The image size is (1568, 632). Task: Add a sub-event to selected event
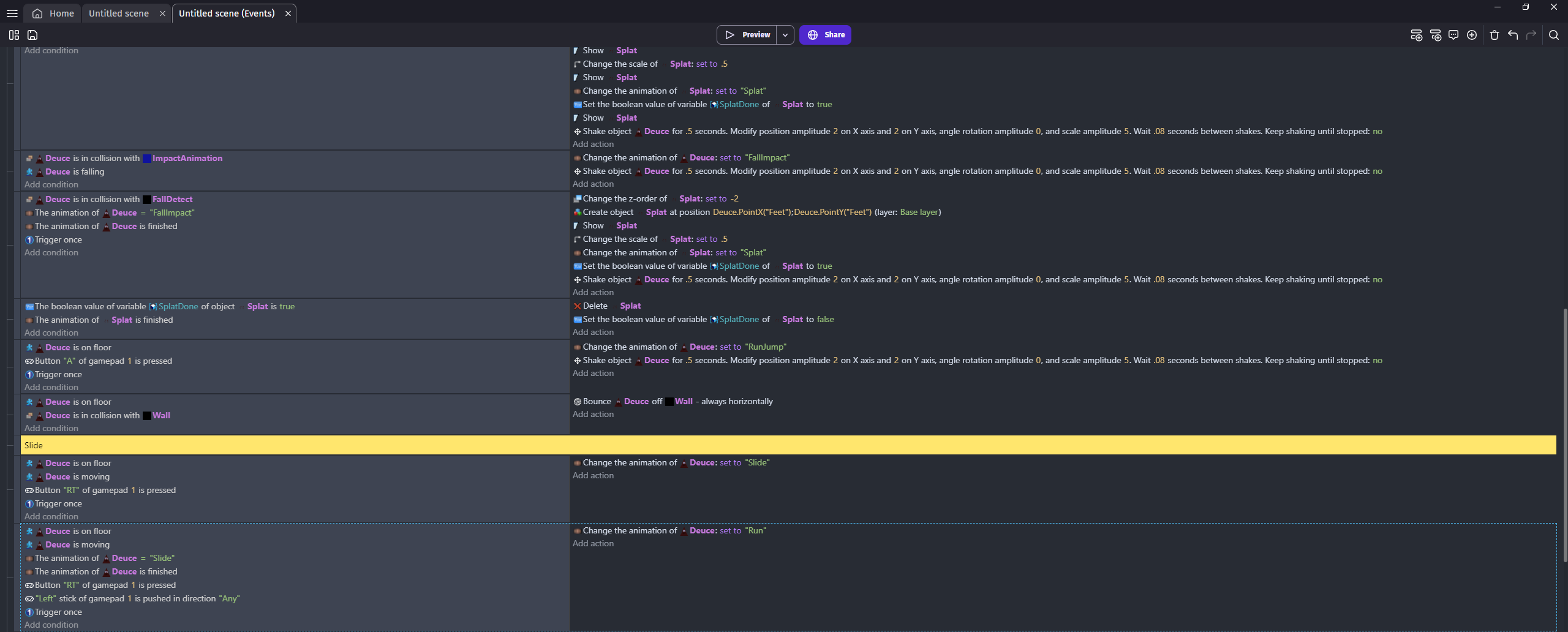click(1435, 35)
